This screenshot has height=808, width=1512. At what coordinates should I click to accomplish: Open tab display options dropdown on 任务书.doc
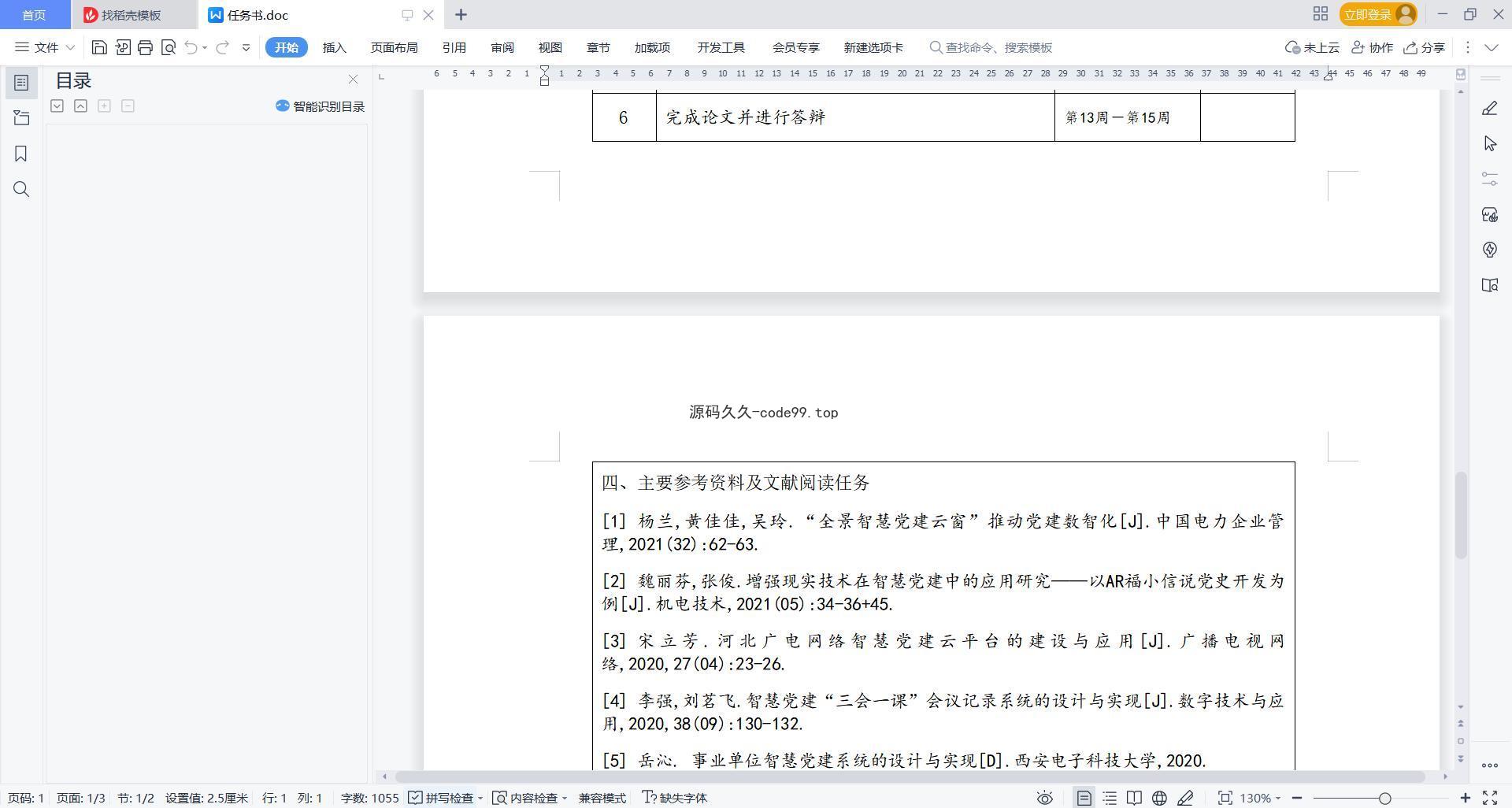point(407,15)
